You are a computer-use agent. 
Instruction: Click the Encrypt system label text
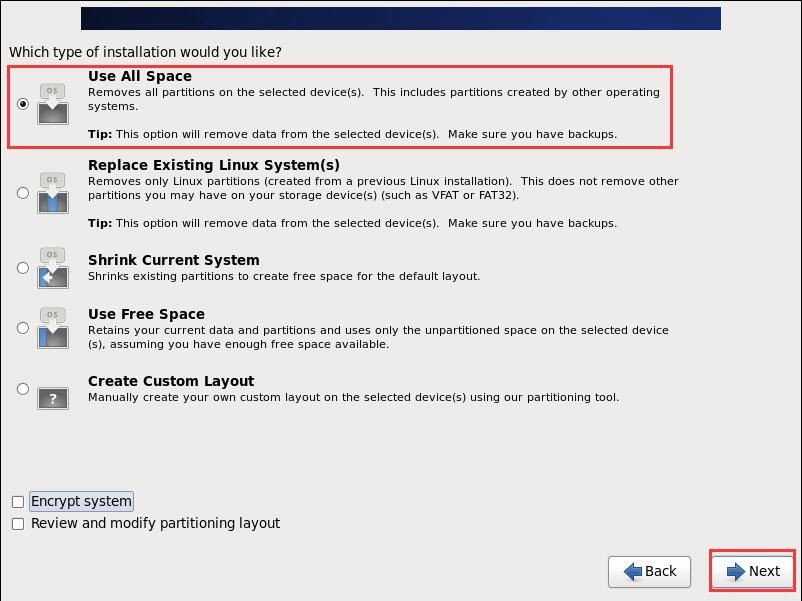coord(81,501)
